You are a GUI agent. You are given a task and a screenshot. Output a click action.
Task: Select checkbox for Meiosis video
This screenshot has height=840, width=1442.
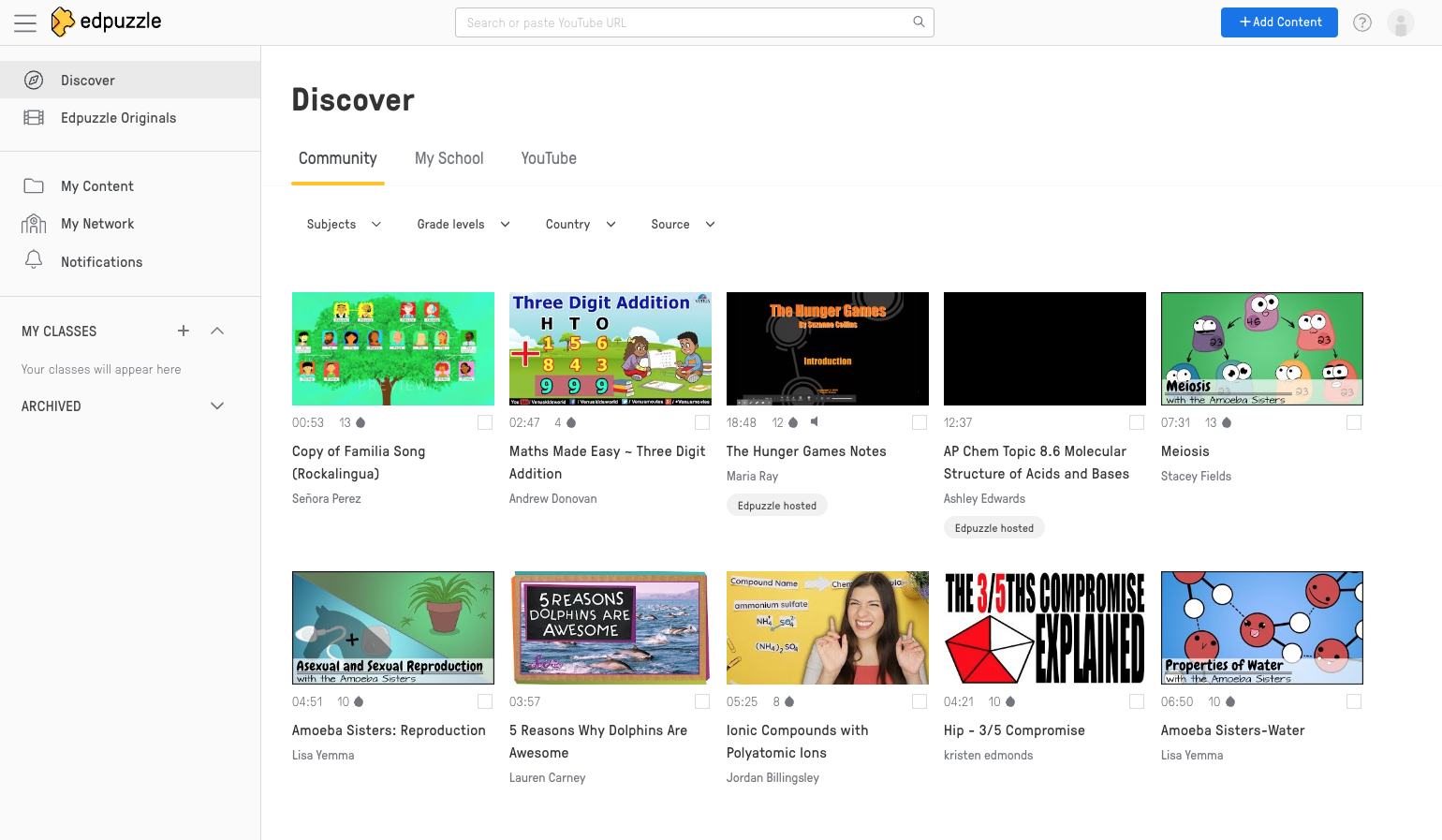coord(1354,422)
